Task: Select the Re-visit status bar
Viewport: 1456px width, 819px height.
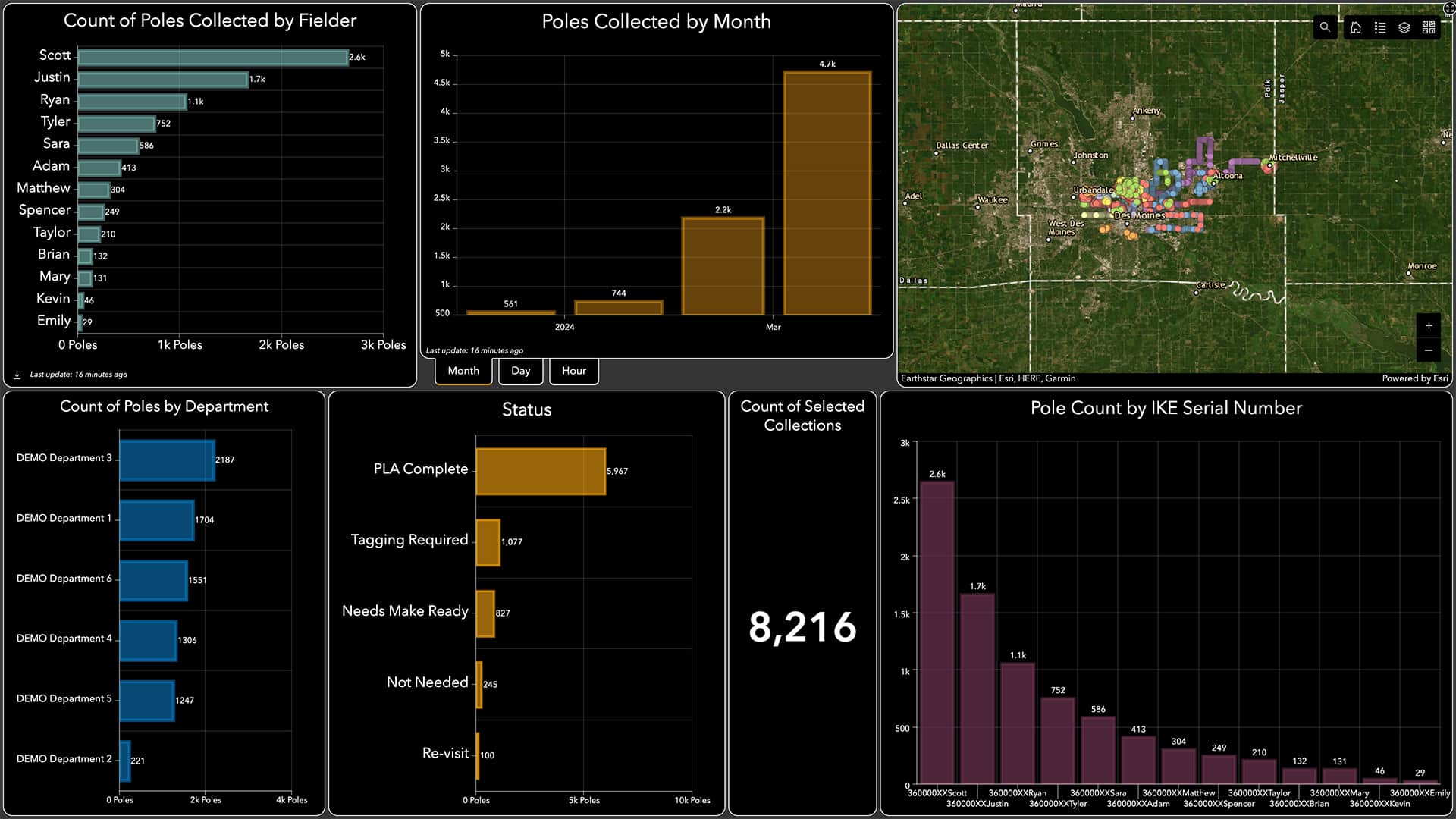Action: point(478,753)
